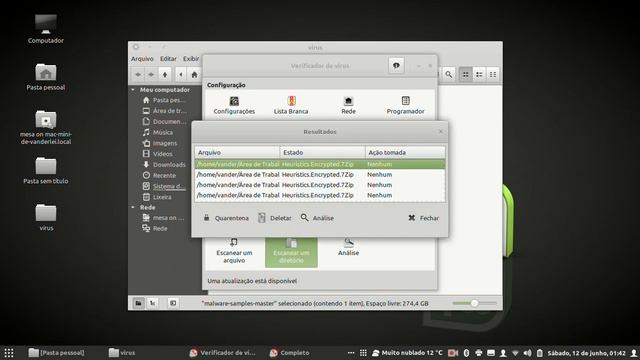Open the Rede network settings icon in scanner
The width and height of the screenshot is (640, 360).
click(348, 105)
